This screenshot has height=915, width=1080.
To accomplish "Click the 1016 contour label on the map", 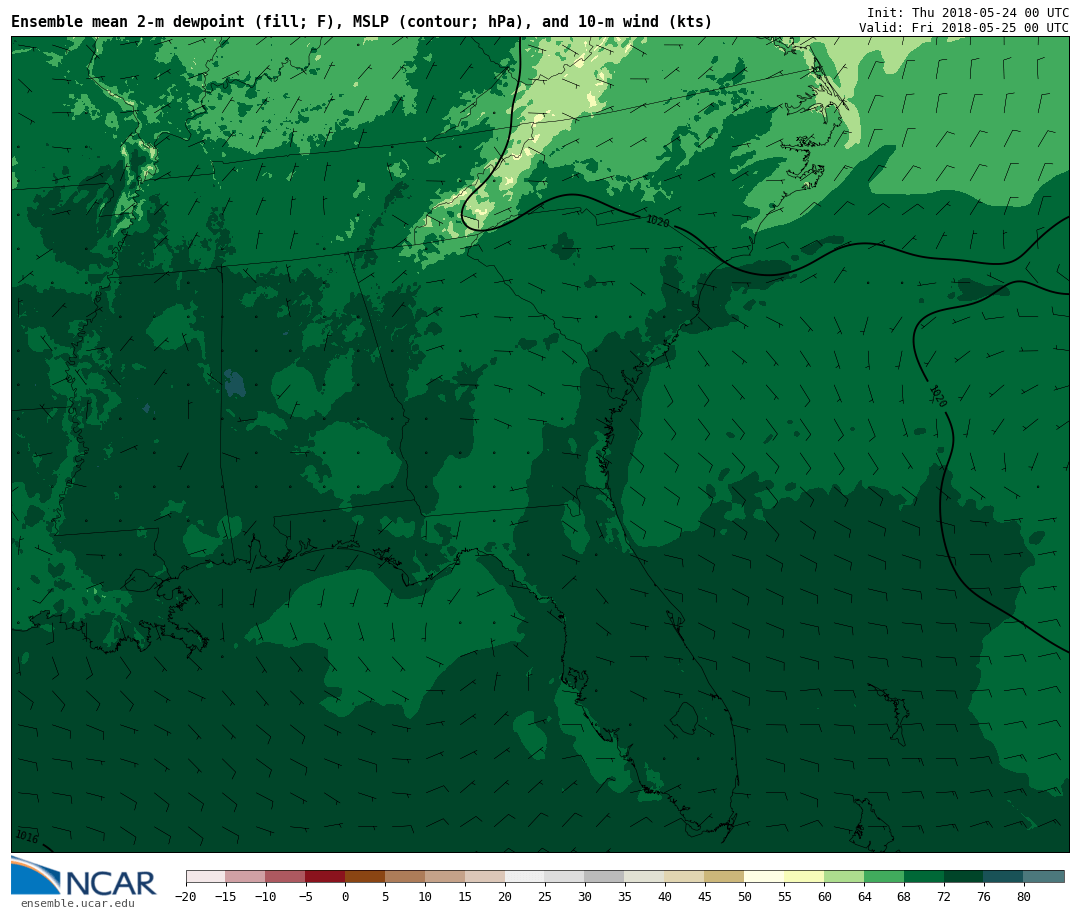I will pyautogui.click(x=27, y=836).
